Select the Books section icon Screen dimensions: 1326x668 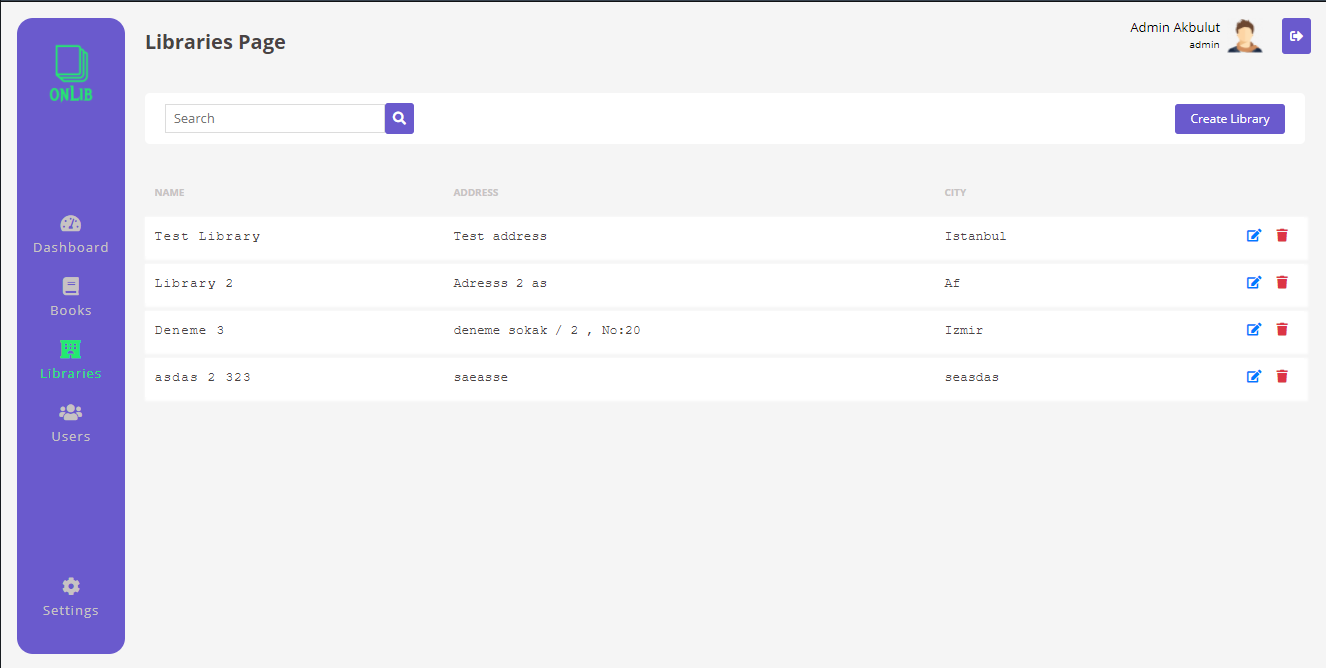[70, 285]
